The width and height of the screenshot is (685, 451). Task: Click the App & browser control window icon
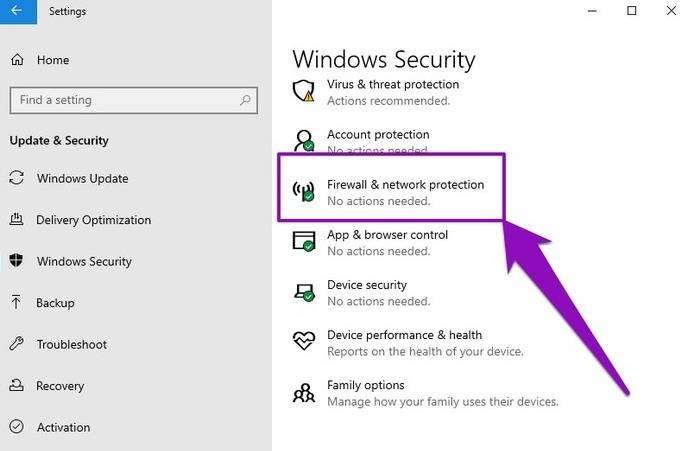[304, 242]
